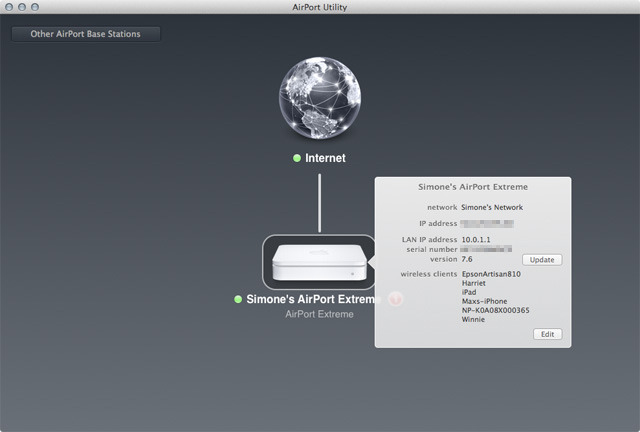Click the Edit button in the popover

(547, 334)
